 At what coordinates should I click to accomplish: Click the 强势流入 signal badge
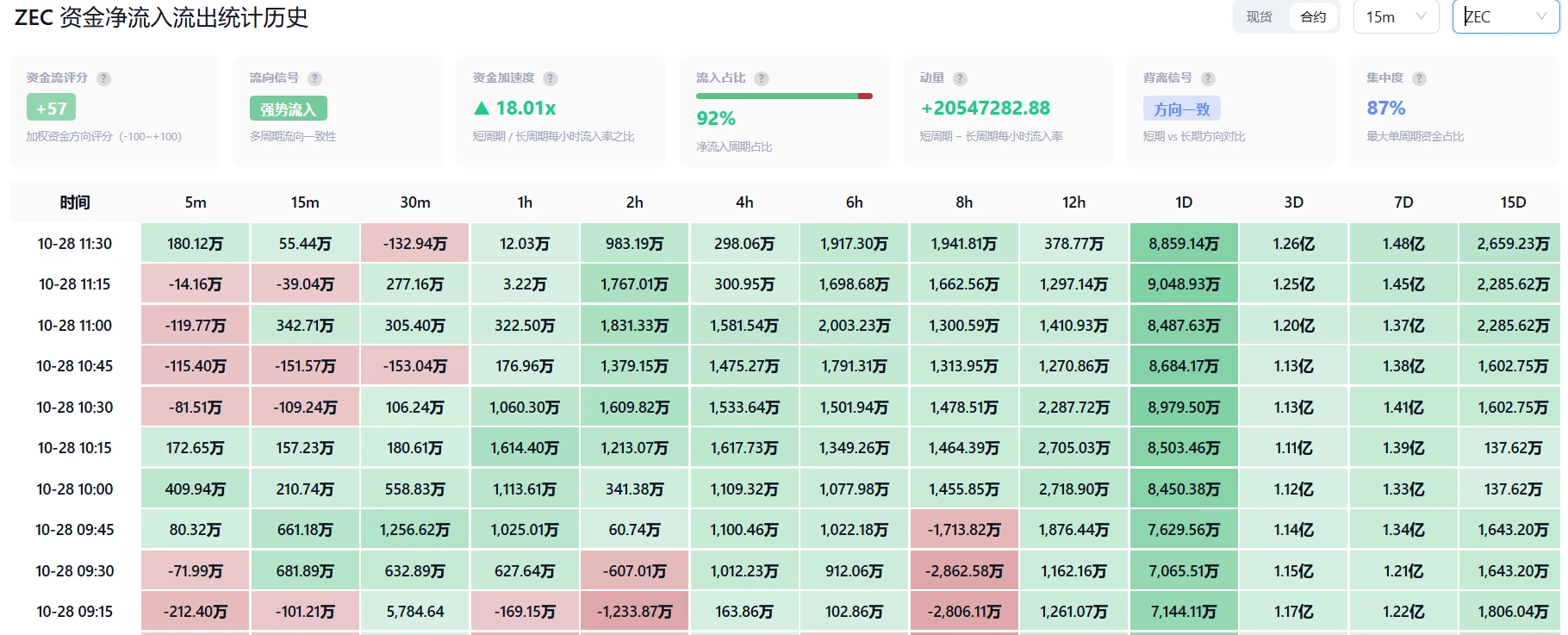pyautogui.click(x=289, y=109)
